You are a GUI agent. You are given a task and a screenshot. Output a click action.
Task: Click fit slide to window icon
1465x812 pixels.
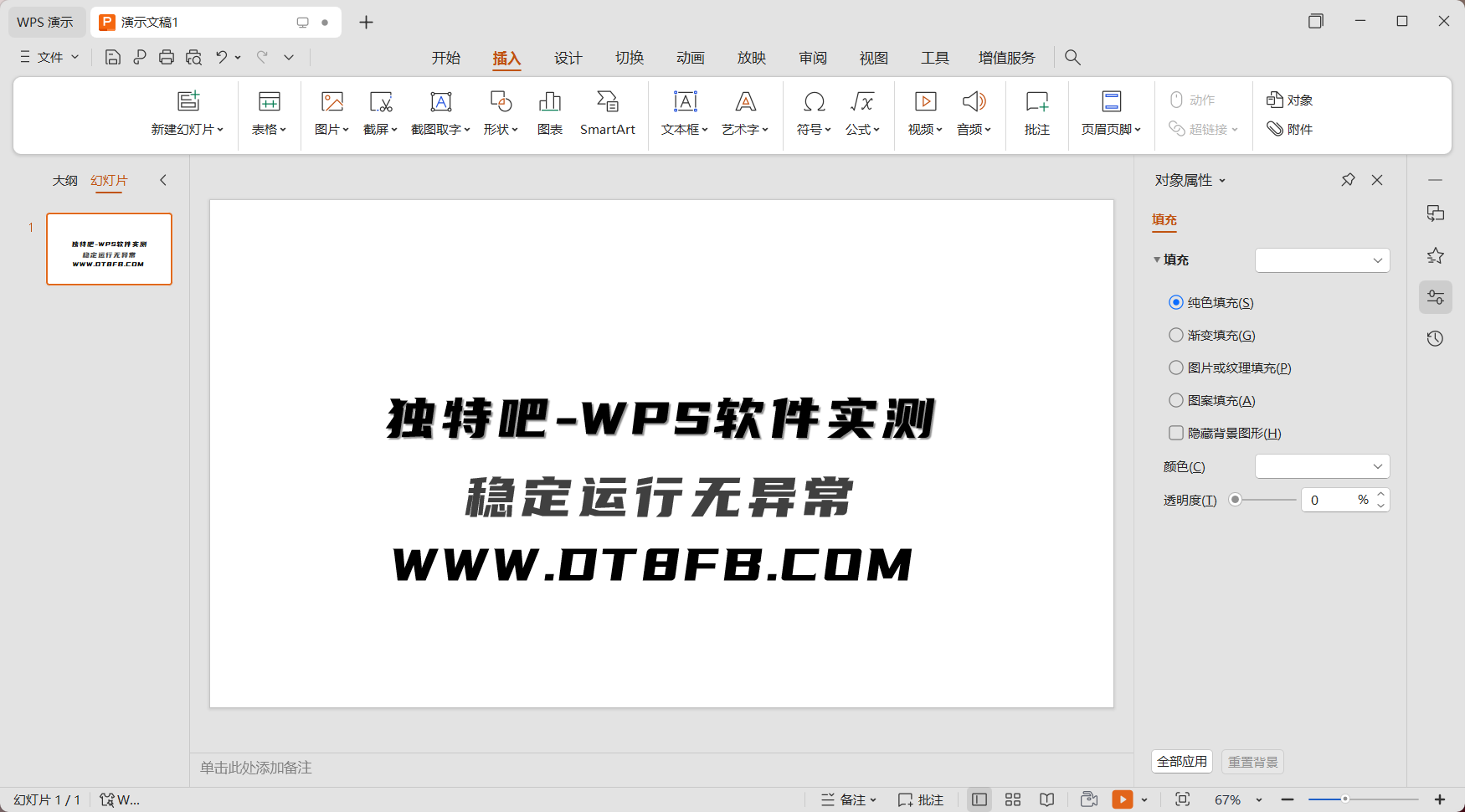click(1182, 799)
